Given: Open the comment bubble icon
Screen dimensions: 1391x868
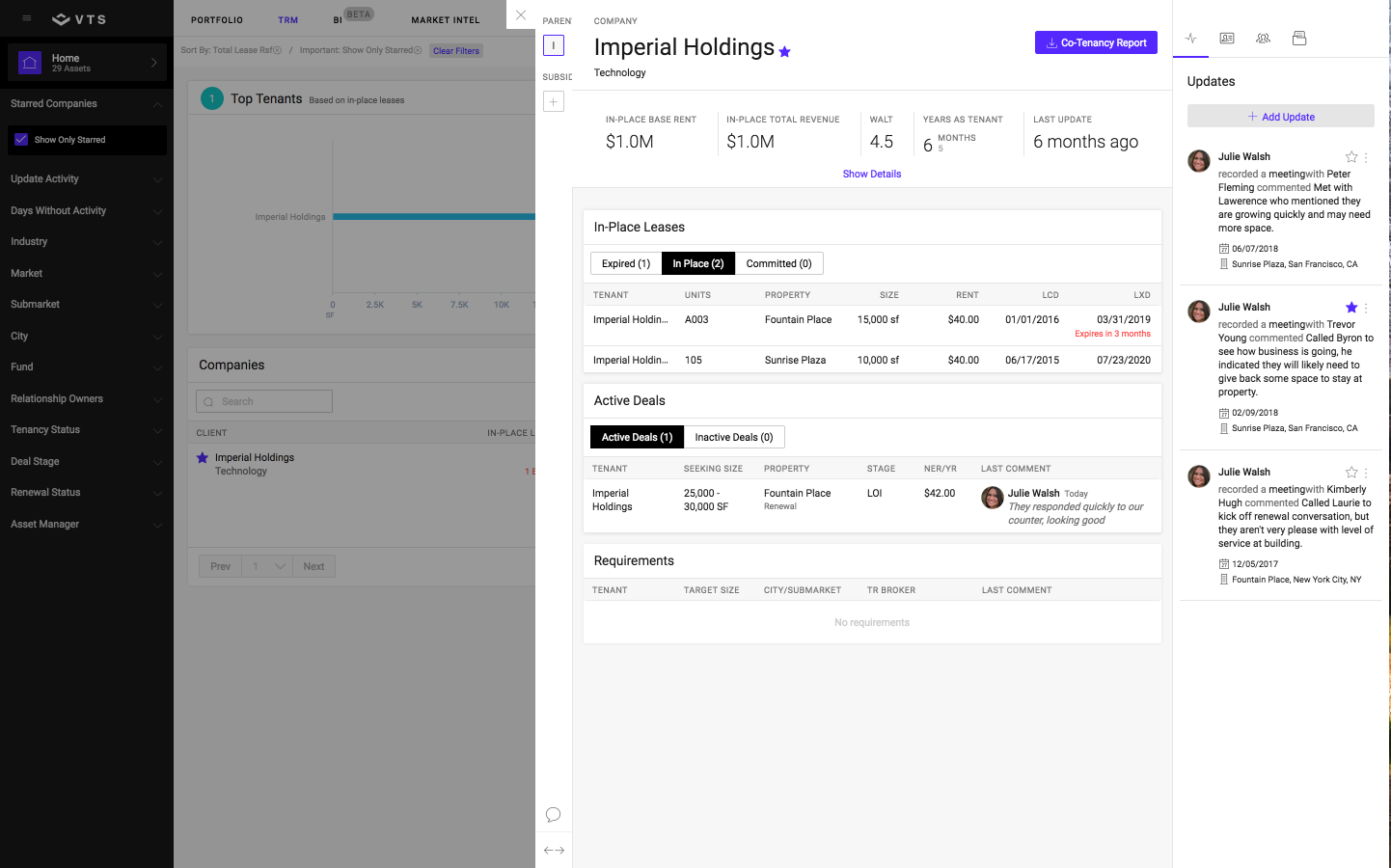Looking at the screenshot, I should pos(553,815).
